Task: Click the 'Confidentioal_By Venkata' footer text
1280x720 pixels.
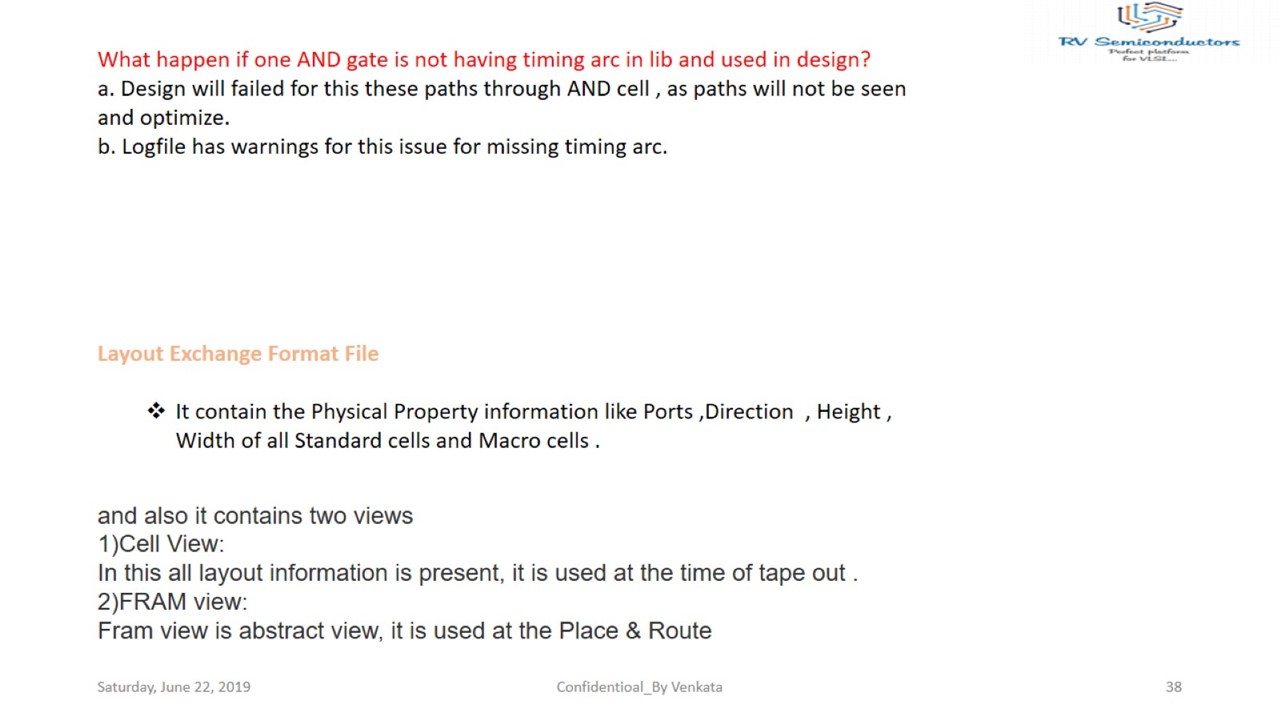Action: [x=639, y=687]
